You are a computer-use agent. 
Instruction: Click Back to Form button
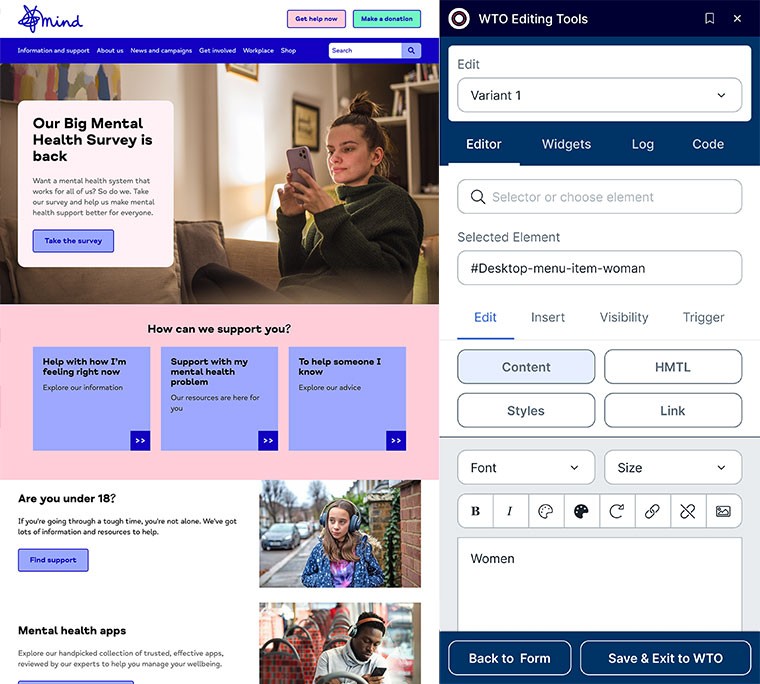click(x=509, y=658)
